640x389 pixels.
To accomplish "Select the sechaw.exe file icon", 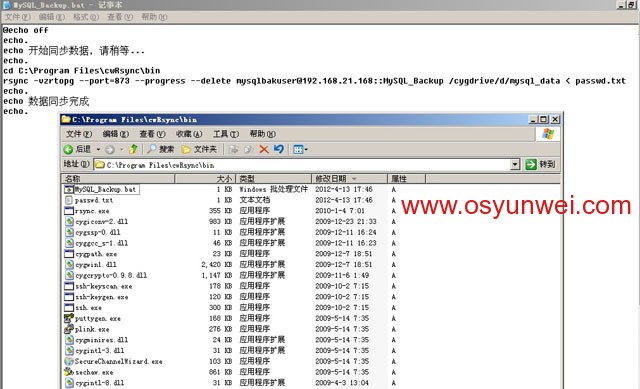I will tap(69, 372).
